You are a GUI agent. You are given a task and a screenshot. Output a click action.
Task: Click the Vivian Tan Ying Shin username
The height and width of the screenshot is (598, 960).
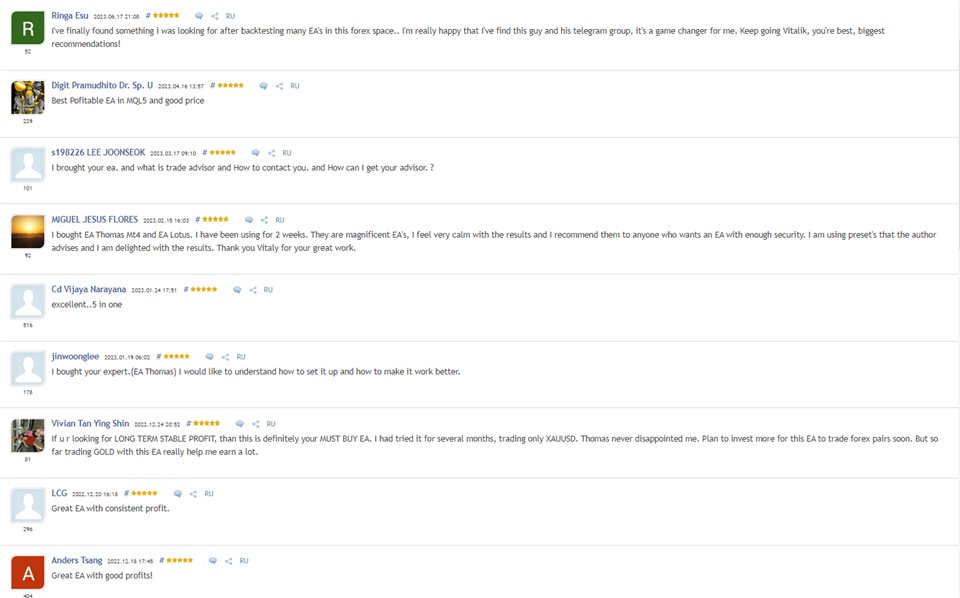[x=90, y=424]
